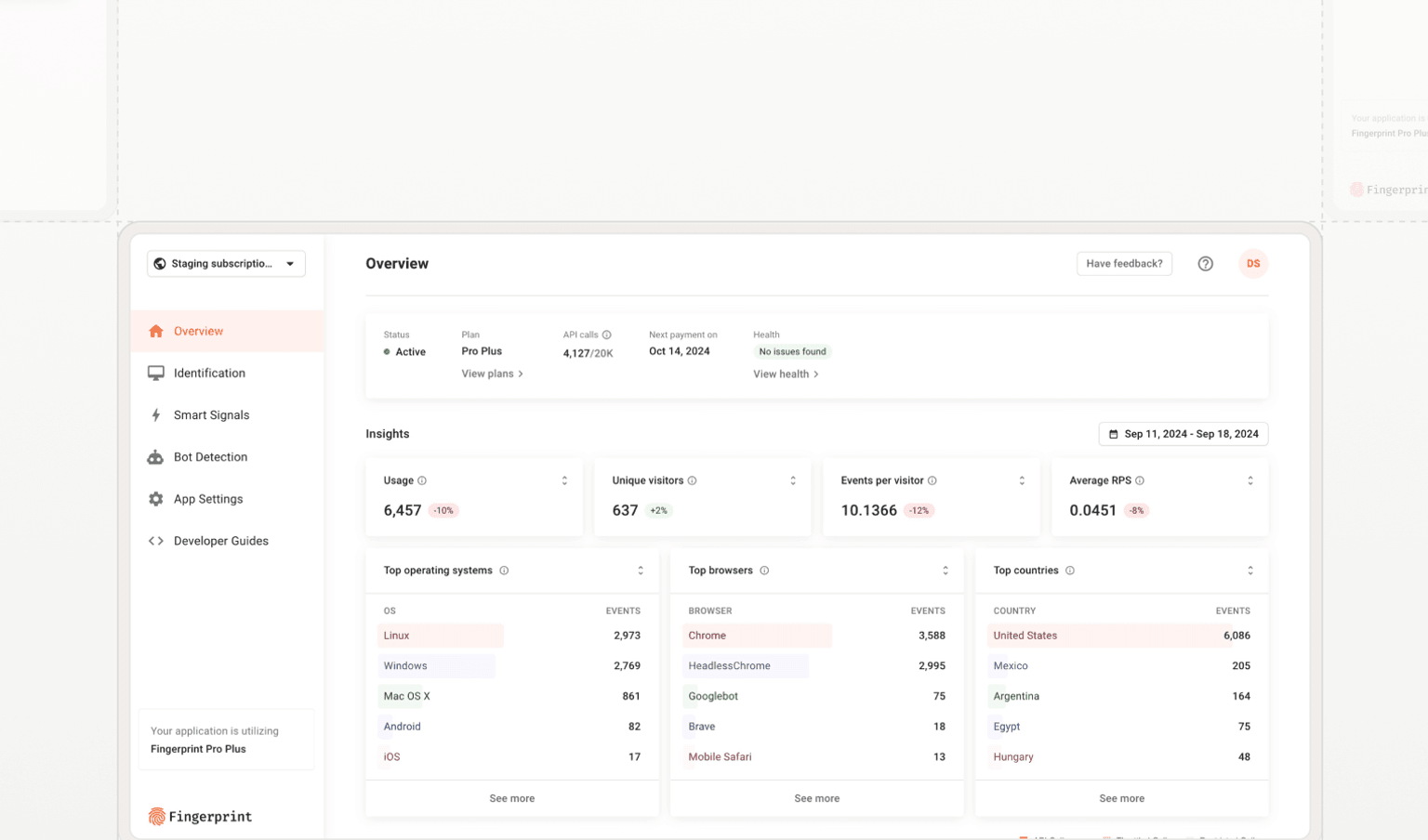Click the Bot Detection robot icon
Viewport: 1428px width, 840px height.
click(x=155, y=456)
